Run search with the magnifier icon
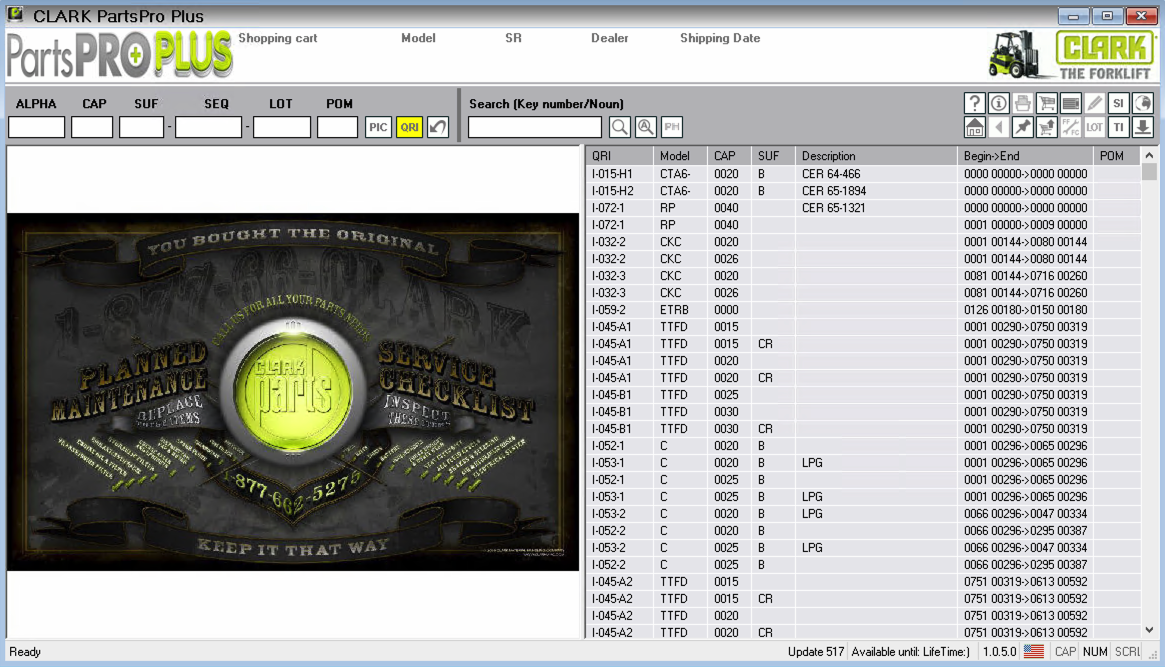 pos(620,127)
